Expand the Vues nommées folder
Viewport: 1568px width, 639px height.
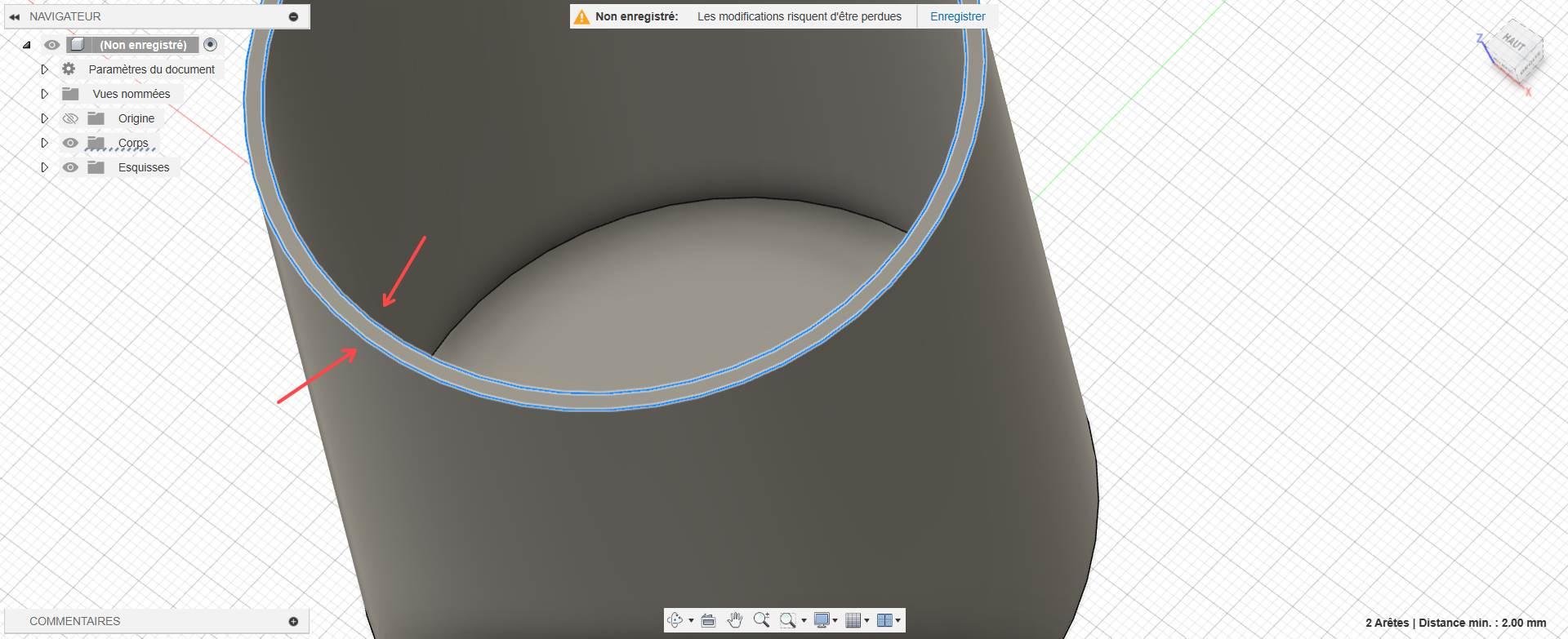(45, 94)
